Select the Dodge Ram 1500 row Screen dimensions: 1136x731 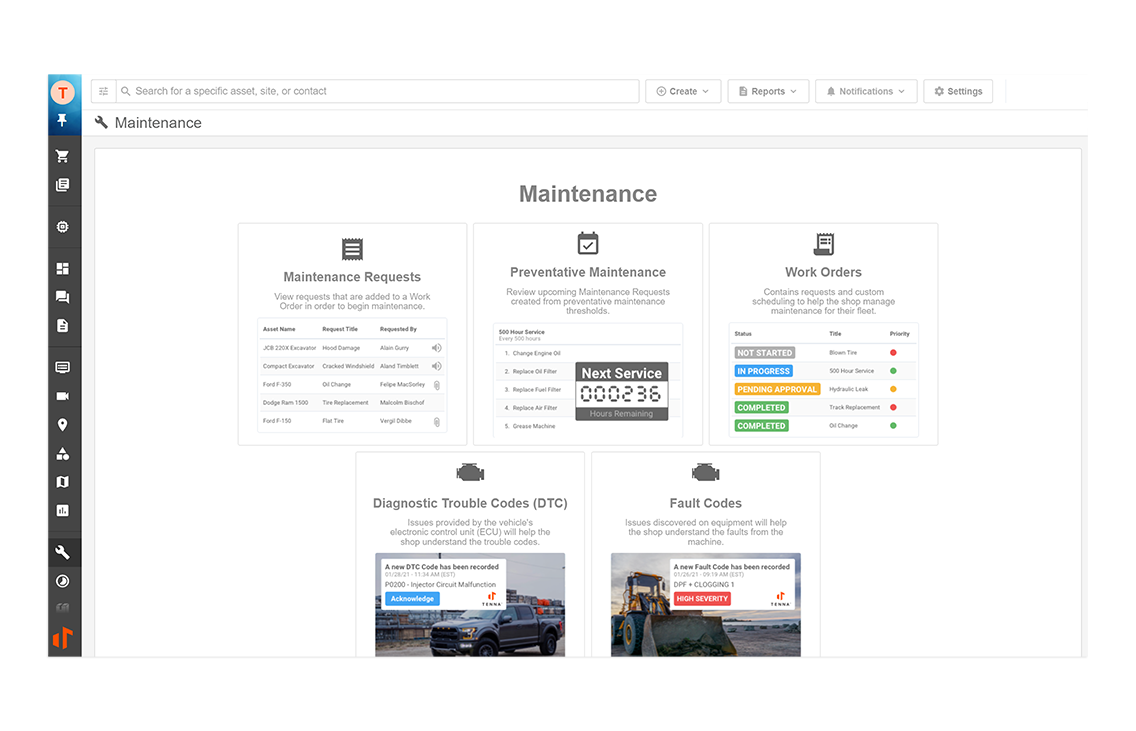coord(352,403)
